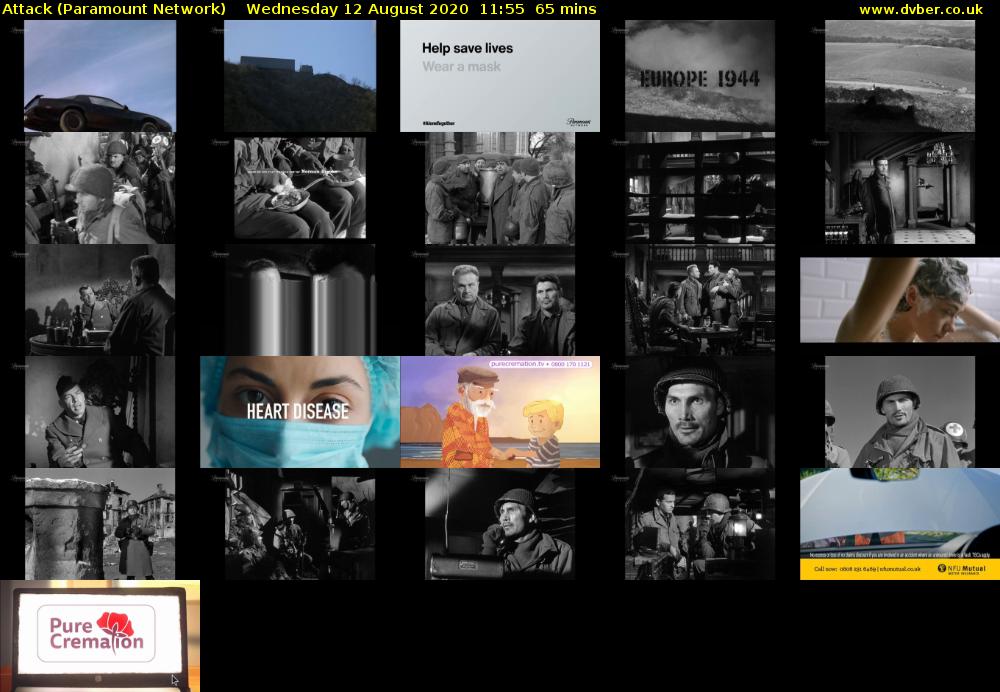Open the thumbnail of soldier beside ruined stone wall
This screenshot has height=692, width=1000.
(x=100, y=524)
